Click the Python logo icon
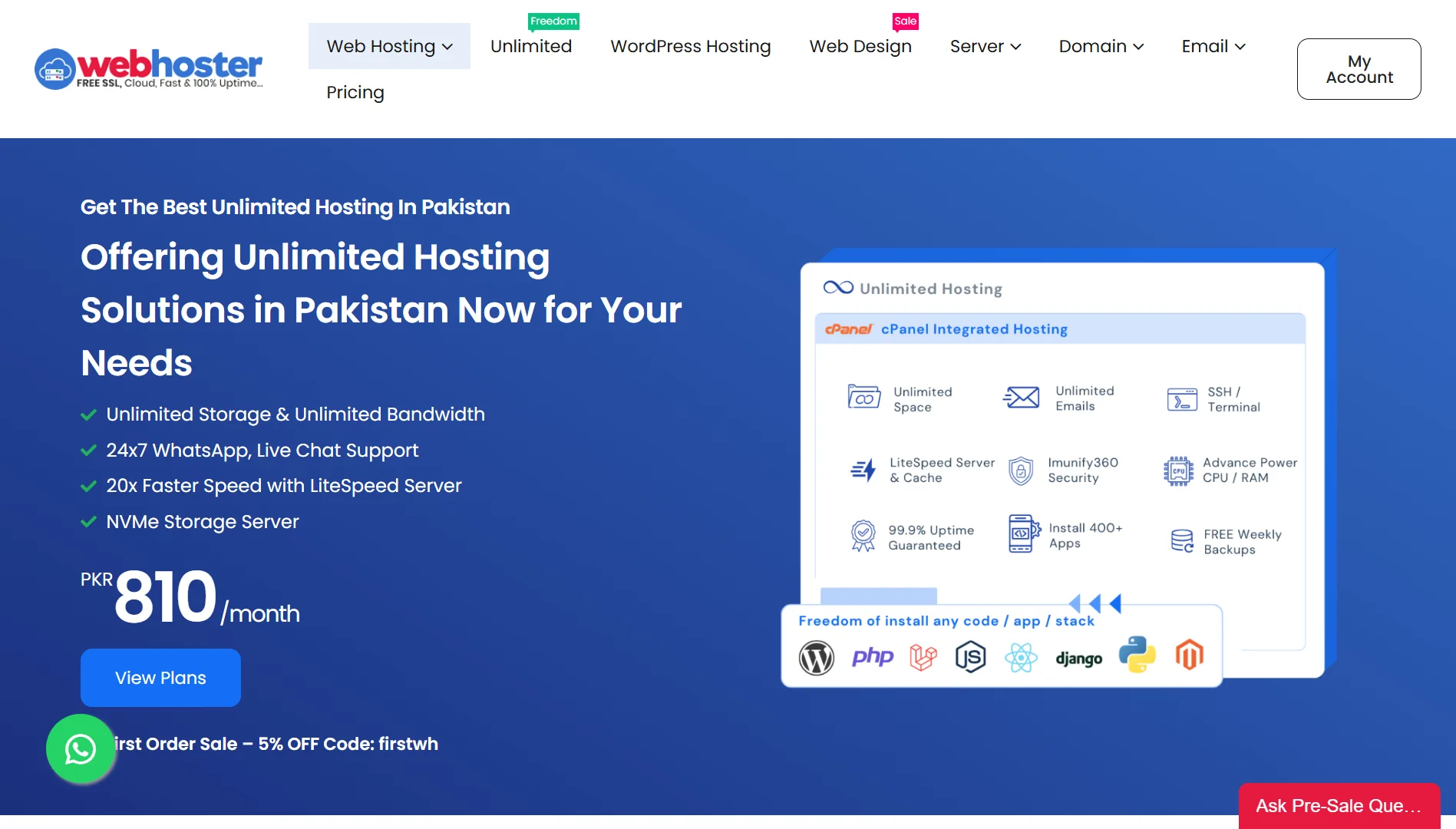This screenshot has height=829, width=1456. (1137, 655)
